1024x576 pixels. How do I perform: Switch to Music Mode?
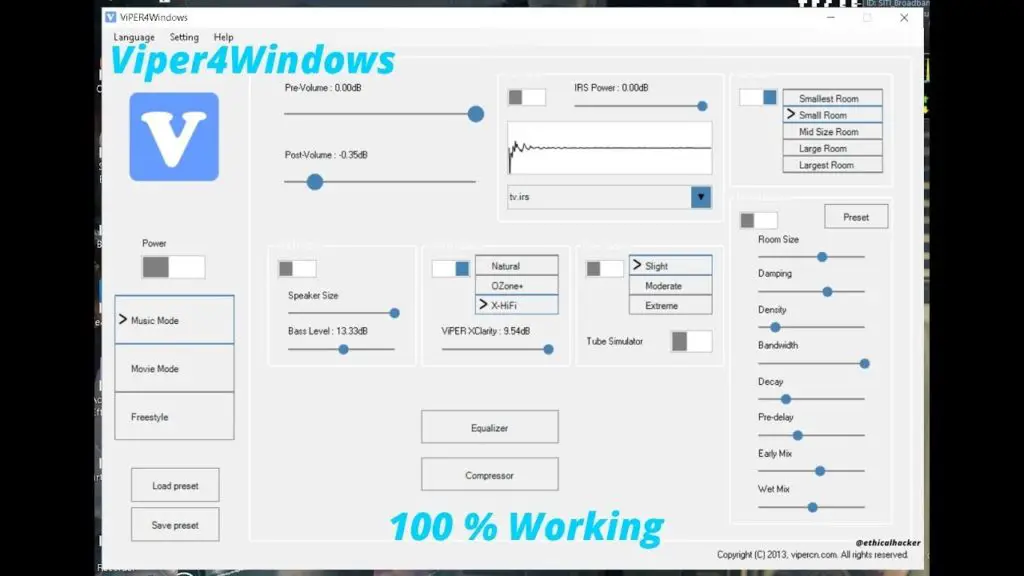pos(174,320)
